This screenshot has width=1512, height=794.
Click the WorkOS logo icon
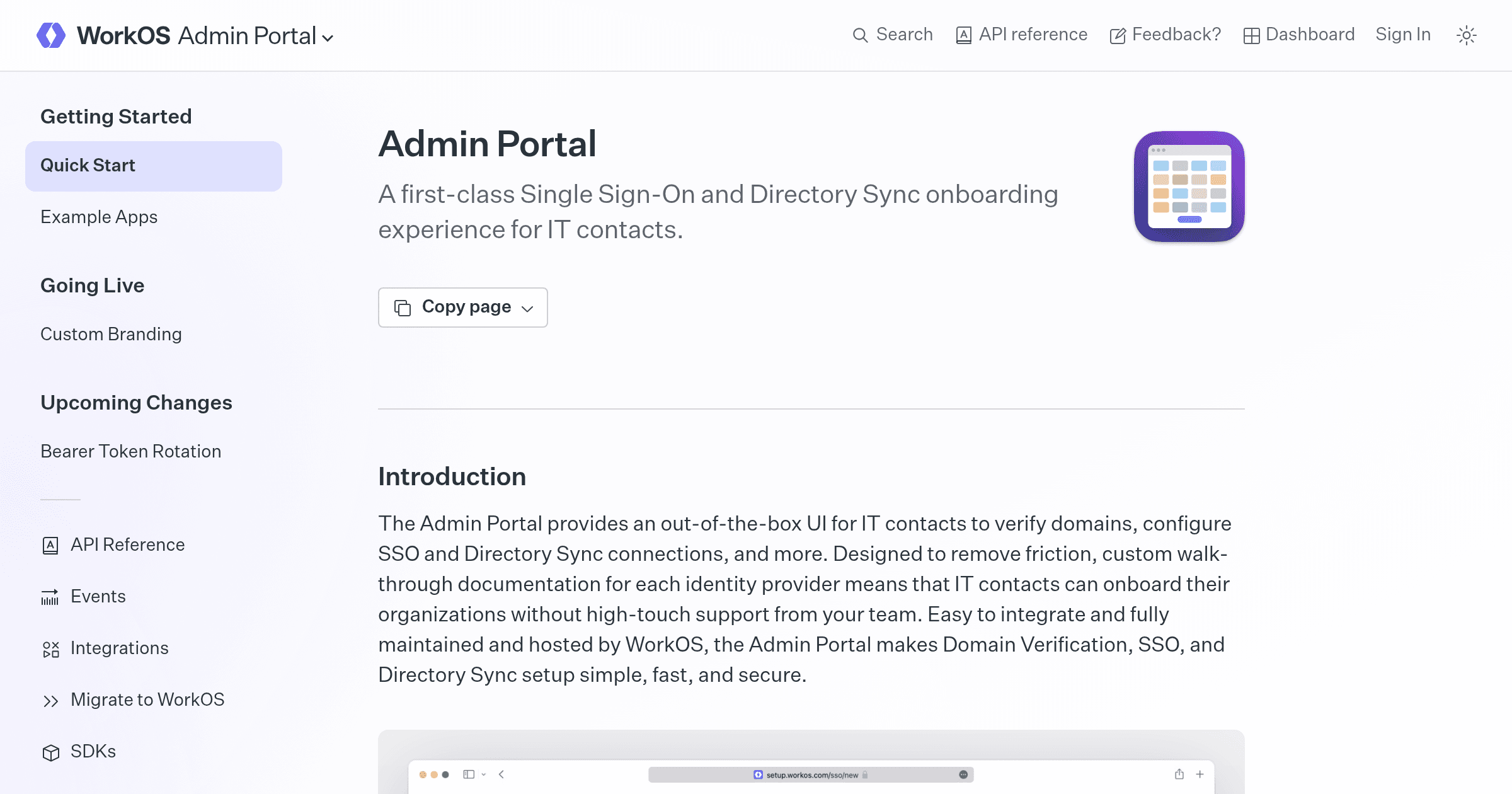[51, 35]
